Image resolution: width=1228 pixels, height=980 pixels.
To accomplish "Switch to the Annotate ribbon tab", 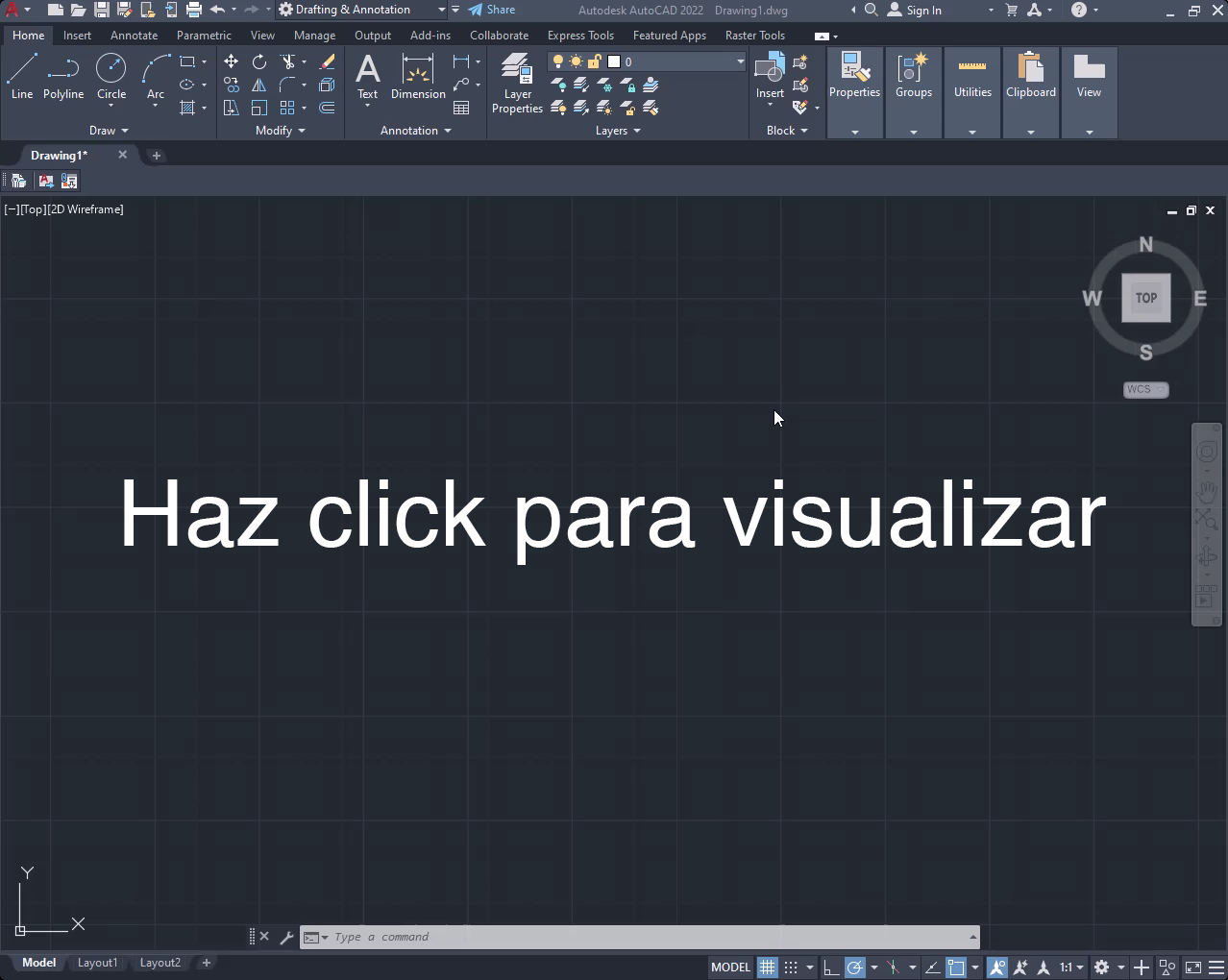I will 134,36.
